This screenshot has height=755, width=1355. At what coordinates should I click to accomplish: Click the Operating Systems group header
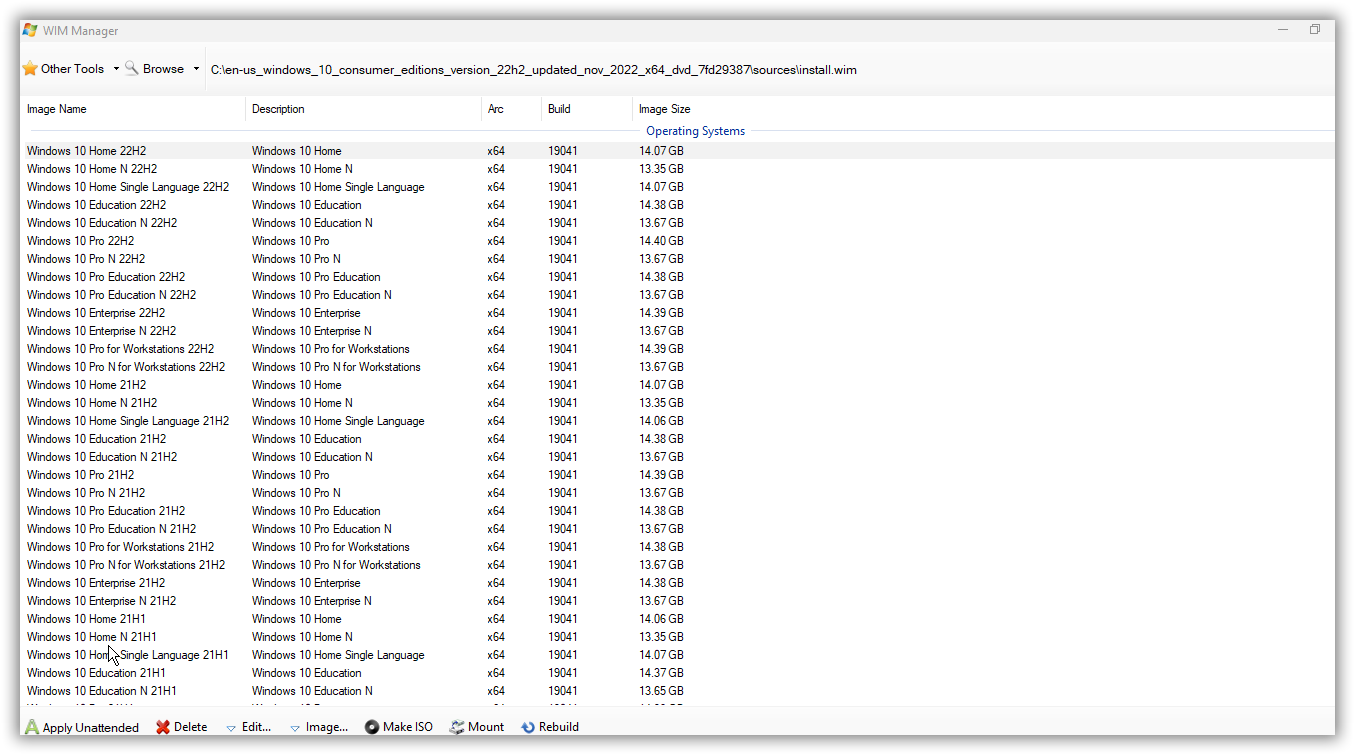coord(695,131)
